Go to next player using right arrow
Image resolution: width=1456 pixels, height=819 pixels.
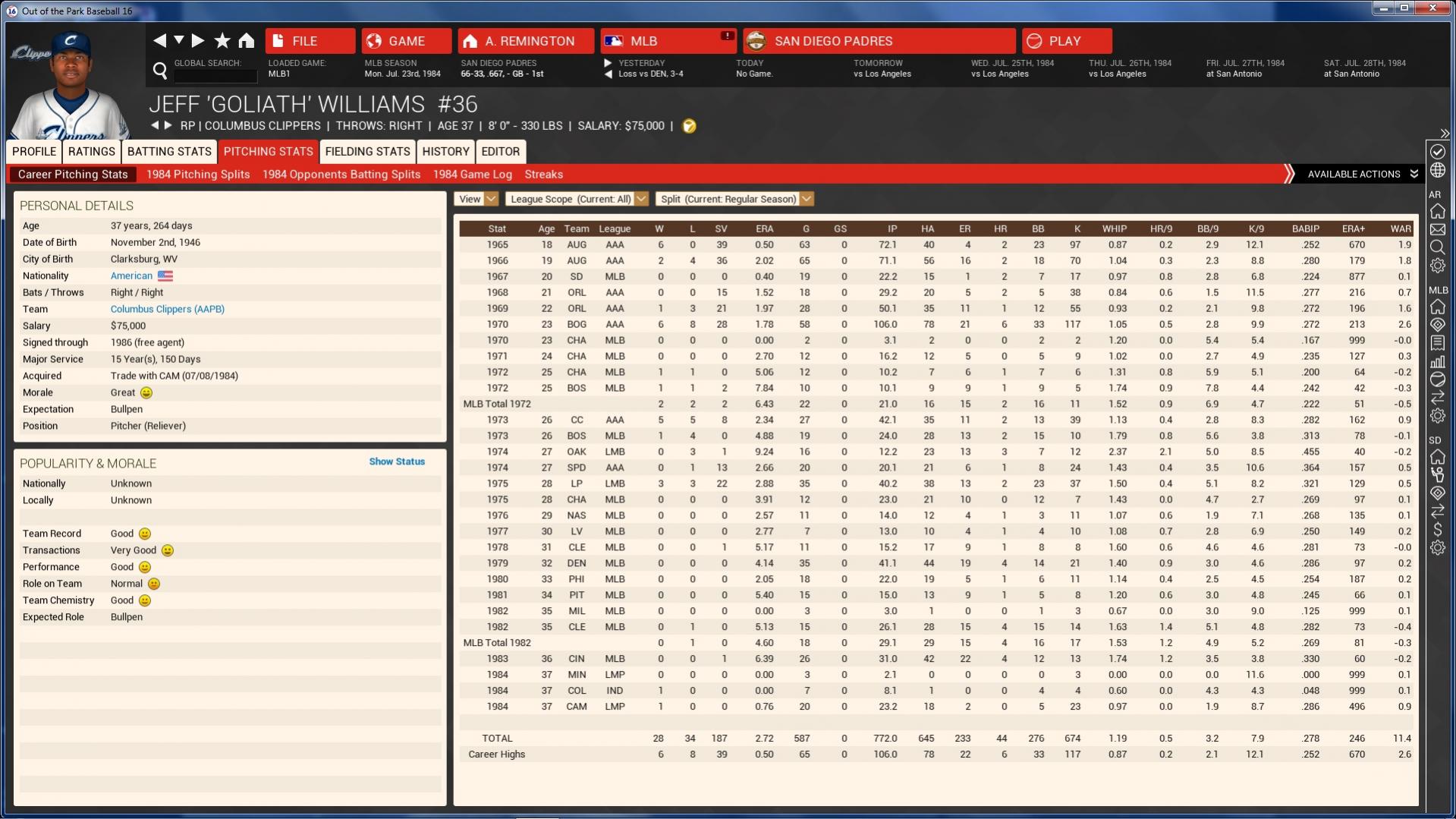point(168,125)
